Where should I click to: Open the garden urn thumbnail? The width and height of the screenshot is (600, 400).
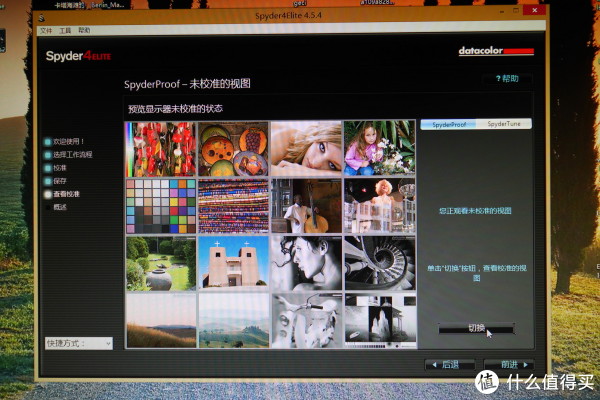tap(161, 263)
